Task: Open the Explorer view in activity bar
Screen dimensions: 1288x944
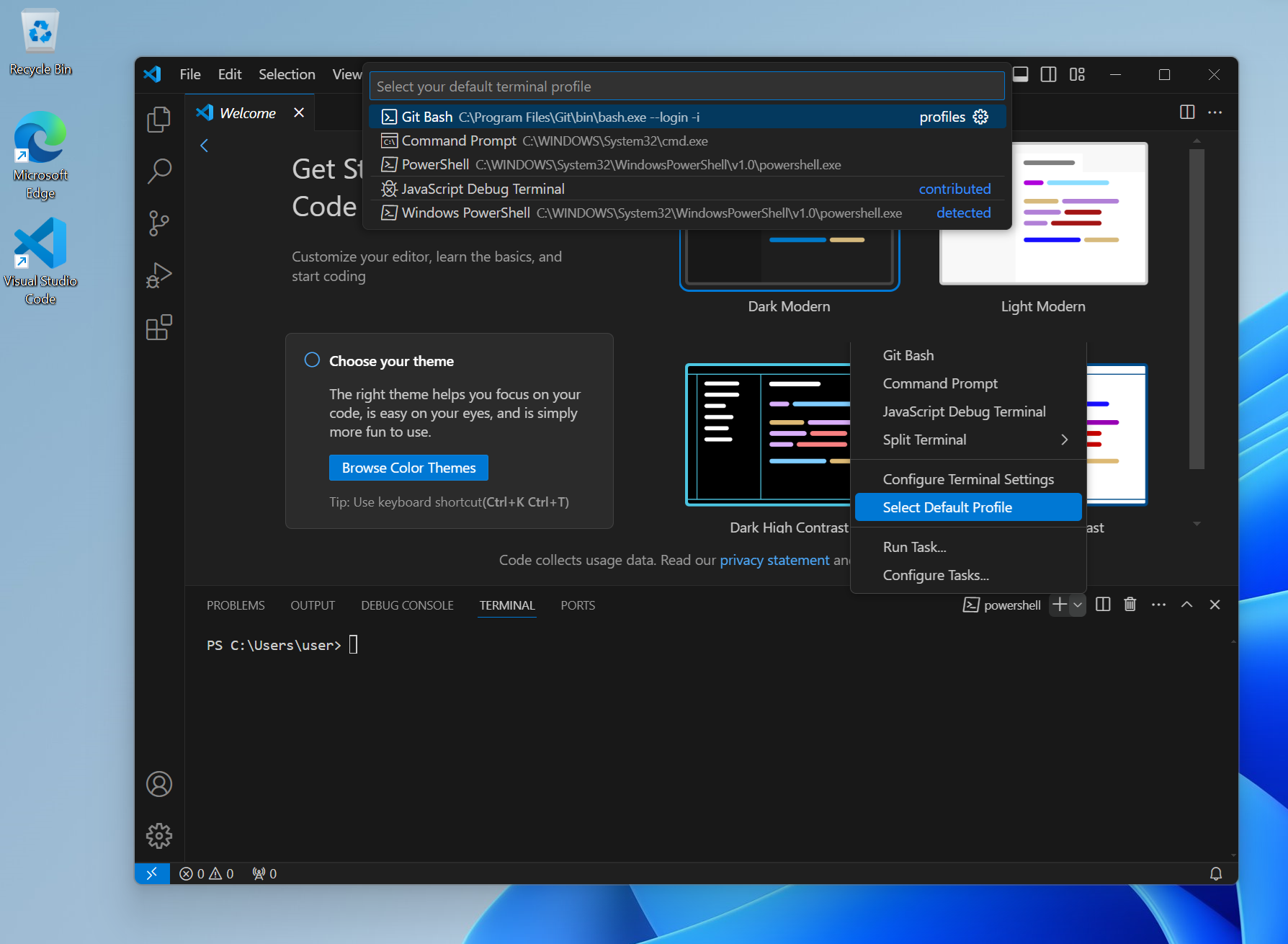Action: [x=158, y=119]
